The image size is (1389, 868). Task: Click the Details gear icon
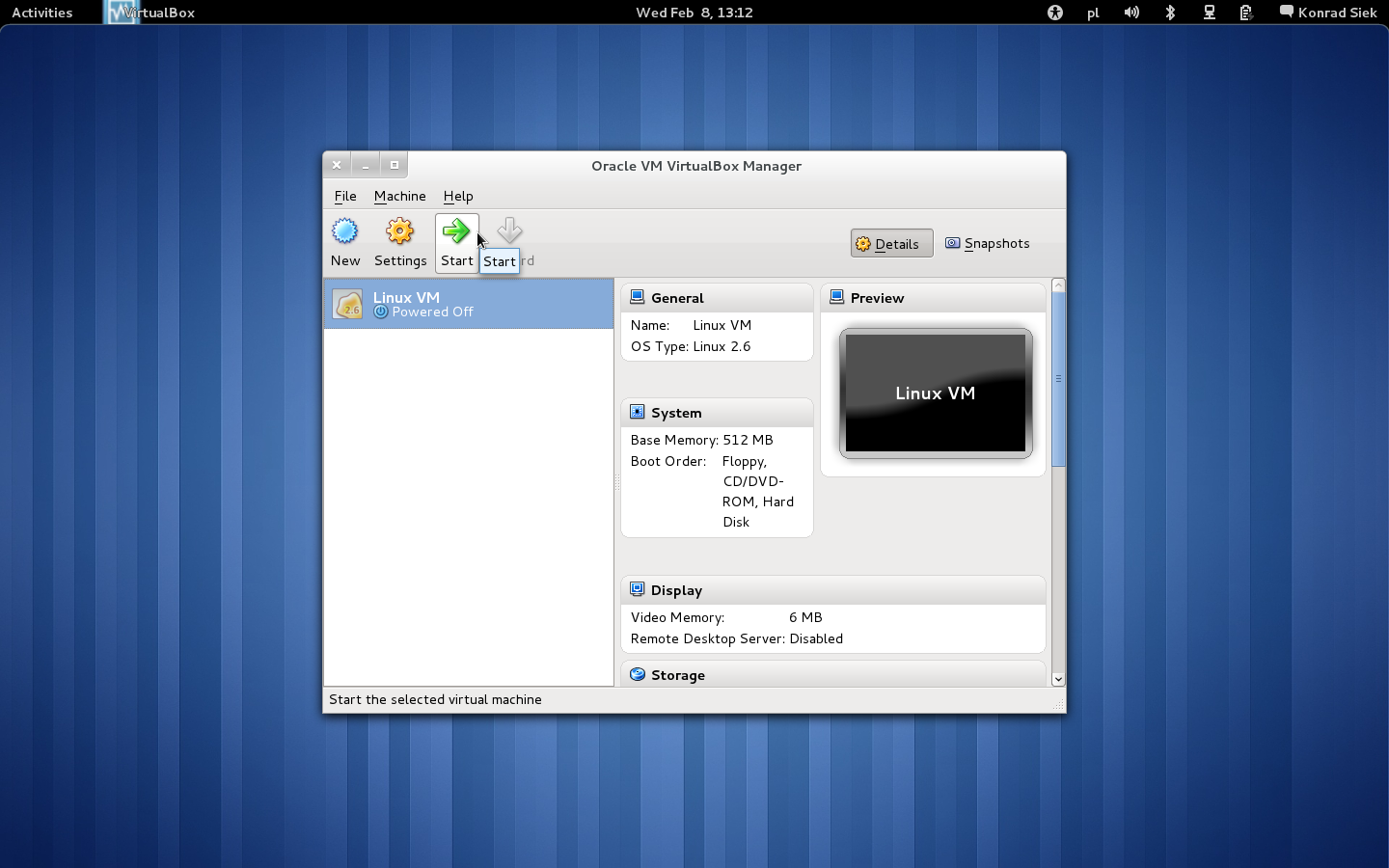pos(863,244)
